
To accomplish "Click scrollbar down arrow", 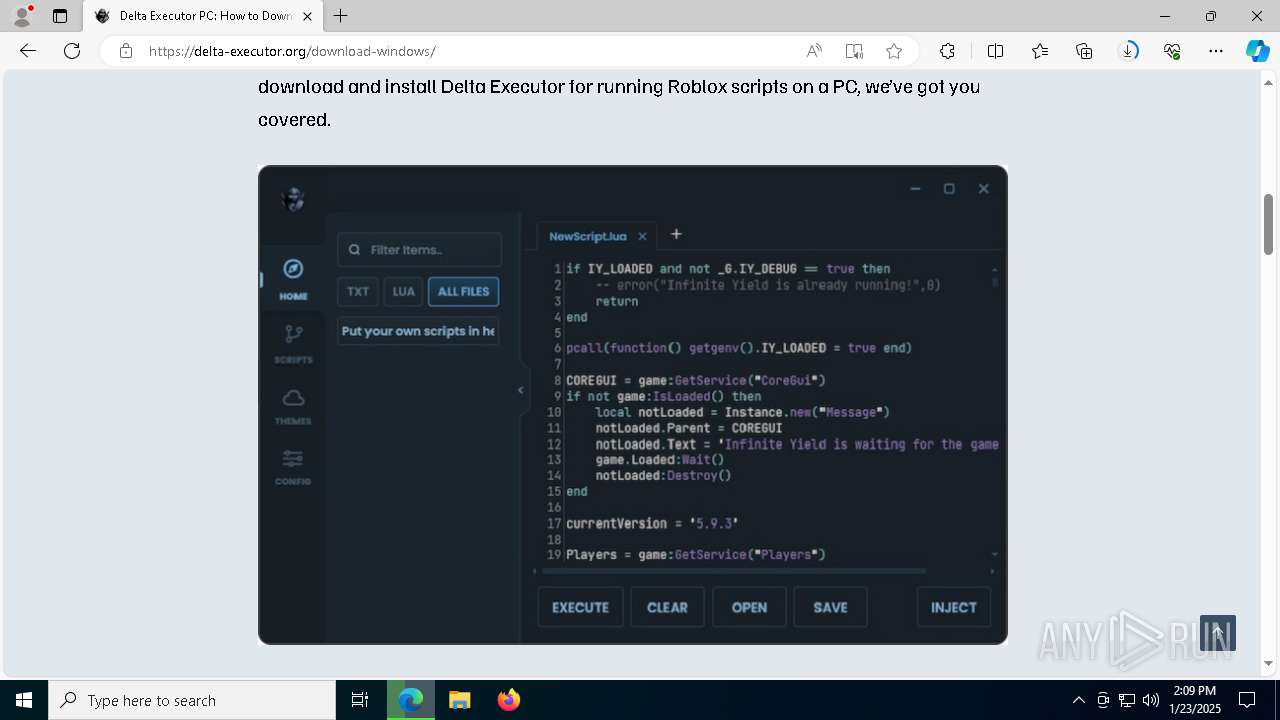I will (1268, 663).
